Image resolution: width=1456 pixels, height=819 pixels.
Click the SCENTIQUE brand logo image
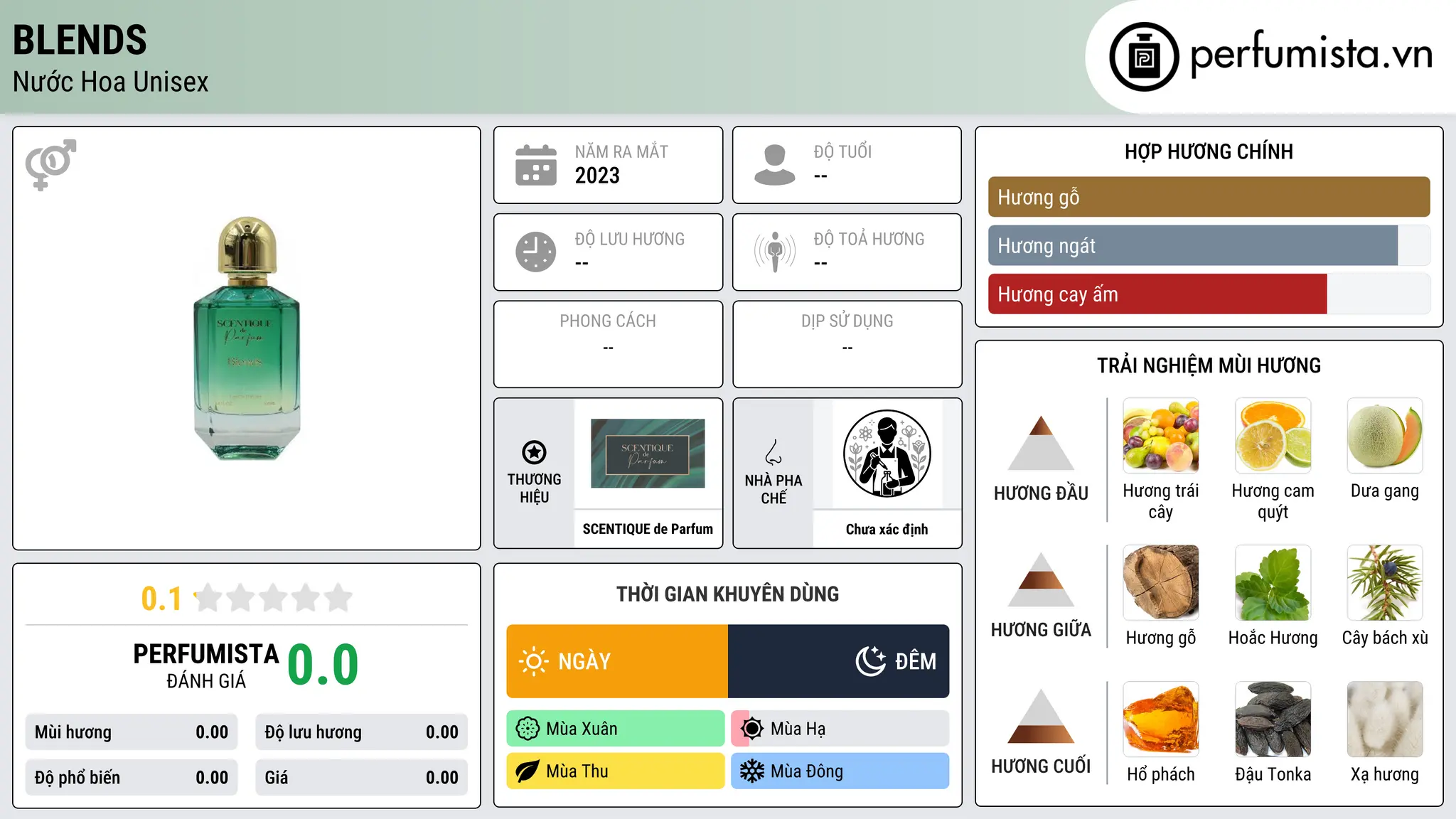648,454
